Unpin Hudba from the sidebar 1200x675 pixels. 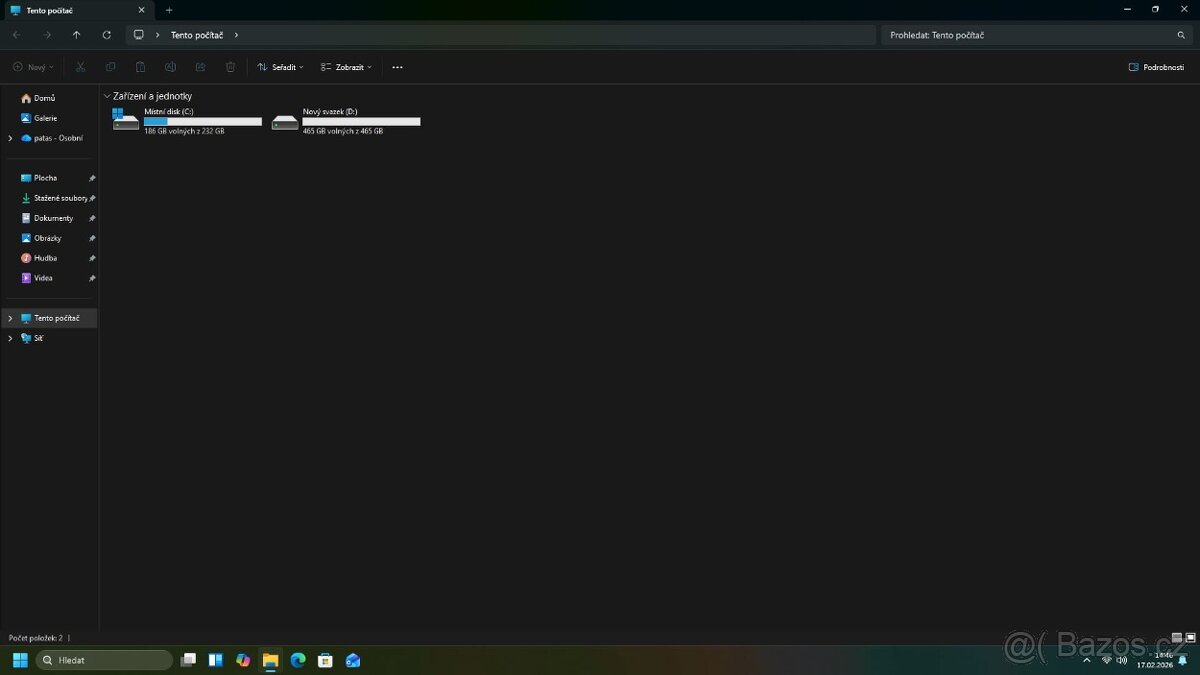(x=91, y=258)
